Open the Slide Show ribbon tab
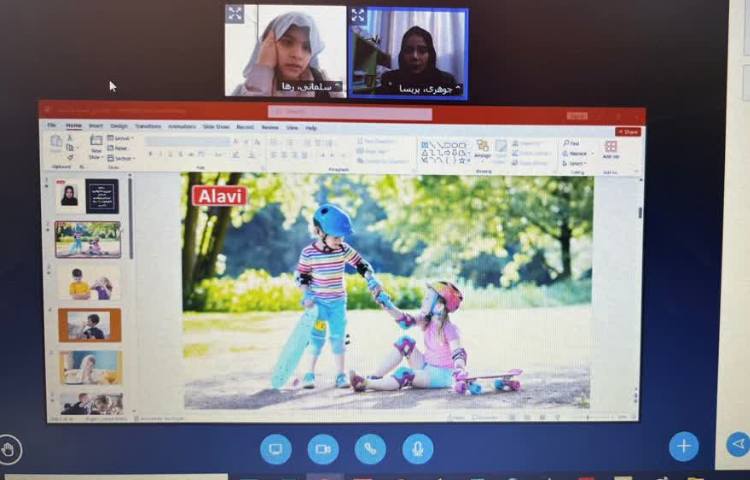The width and height of the screenshot is (750, 480). (x=216, y=127)
